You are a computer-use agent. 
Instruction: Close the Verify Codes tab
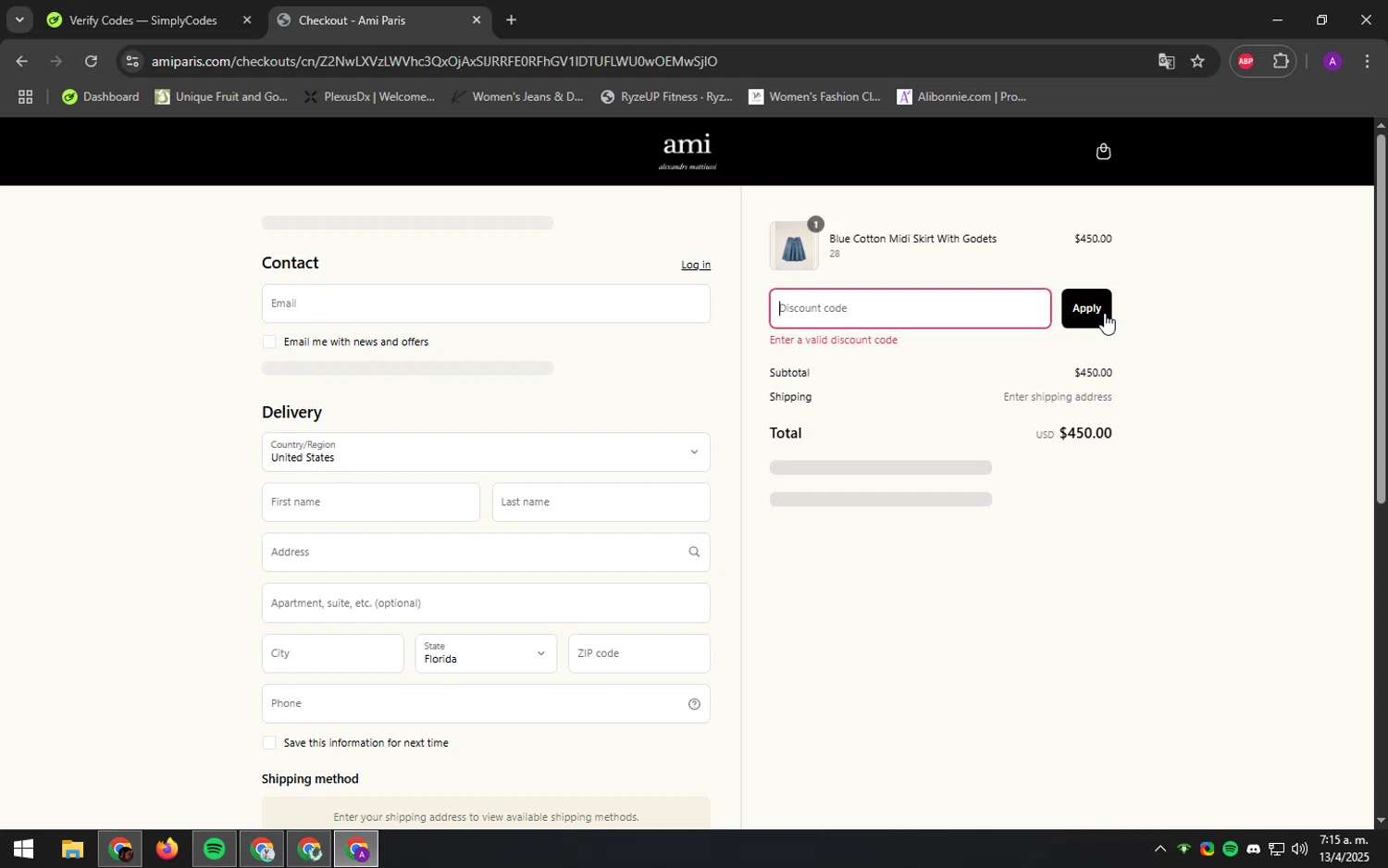click(x=246, y=19)
